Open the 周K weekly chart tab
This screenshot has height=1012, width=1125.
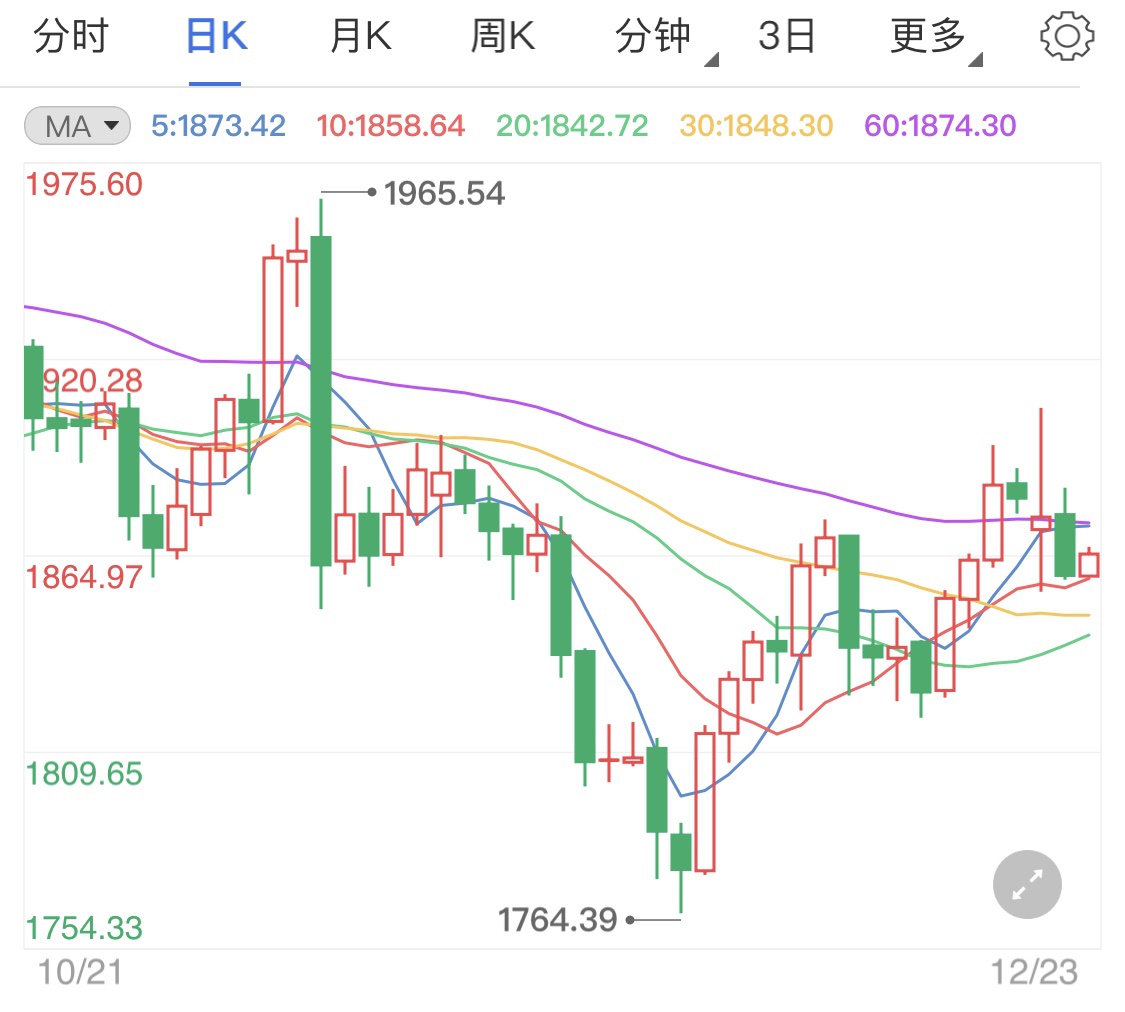tap(503, 37)
